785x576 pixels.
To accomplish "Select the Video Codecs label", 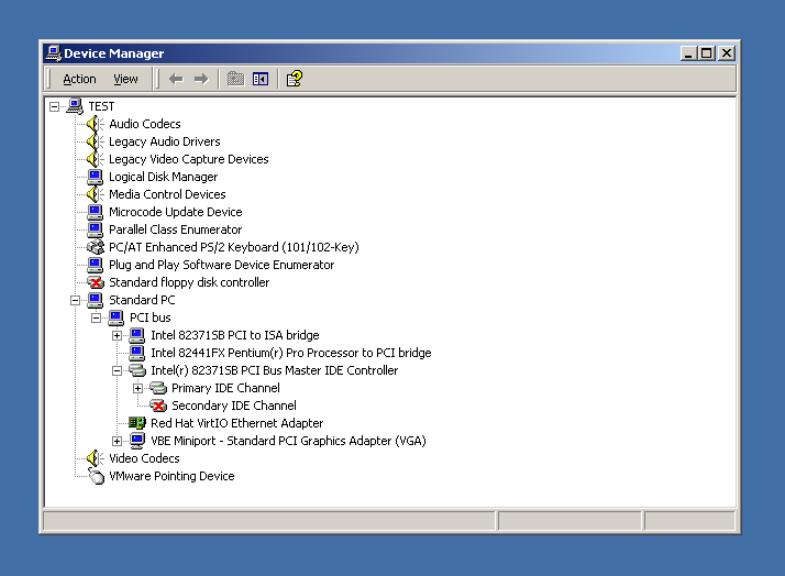I will (144, 458).
